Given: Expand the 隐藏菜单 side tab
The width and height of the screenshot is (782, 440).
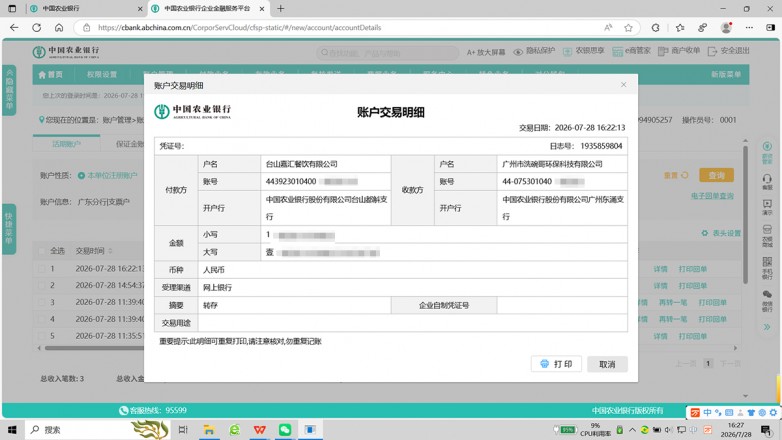Looking at the screenshot, I should click(9, 90).
